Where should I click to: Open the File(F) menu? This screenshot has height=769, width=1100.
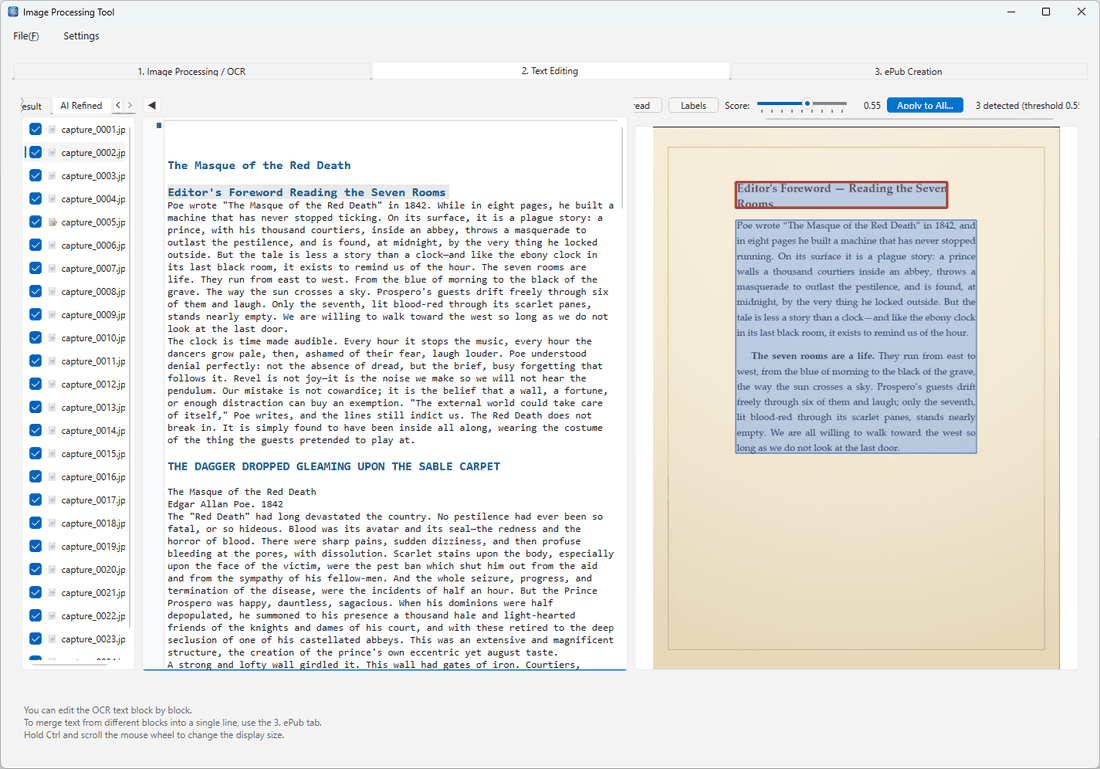click(x=26, y=36)
